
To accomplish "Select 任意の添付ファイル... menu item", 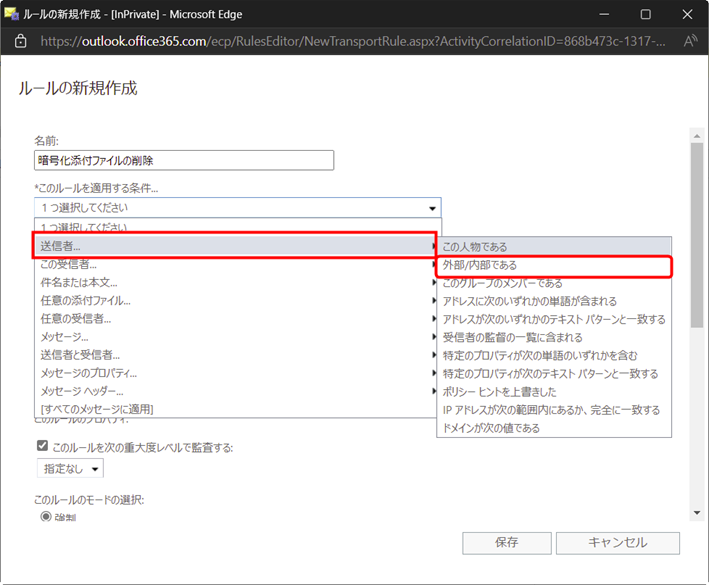I will [x=235, y=301].
